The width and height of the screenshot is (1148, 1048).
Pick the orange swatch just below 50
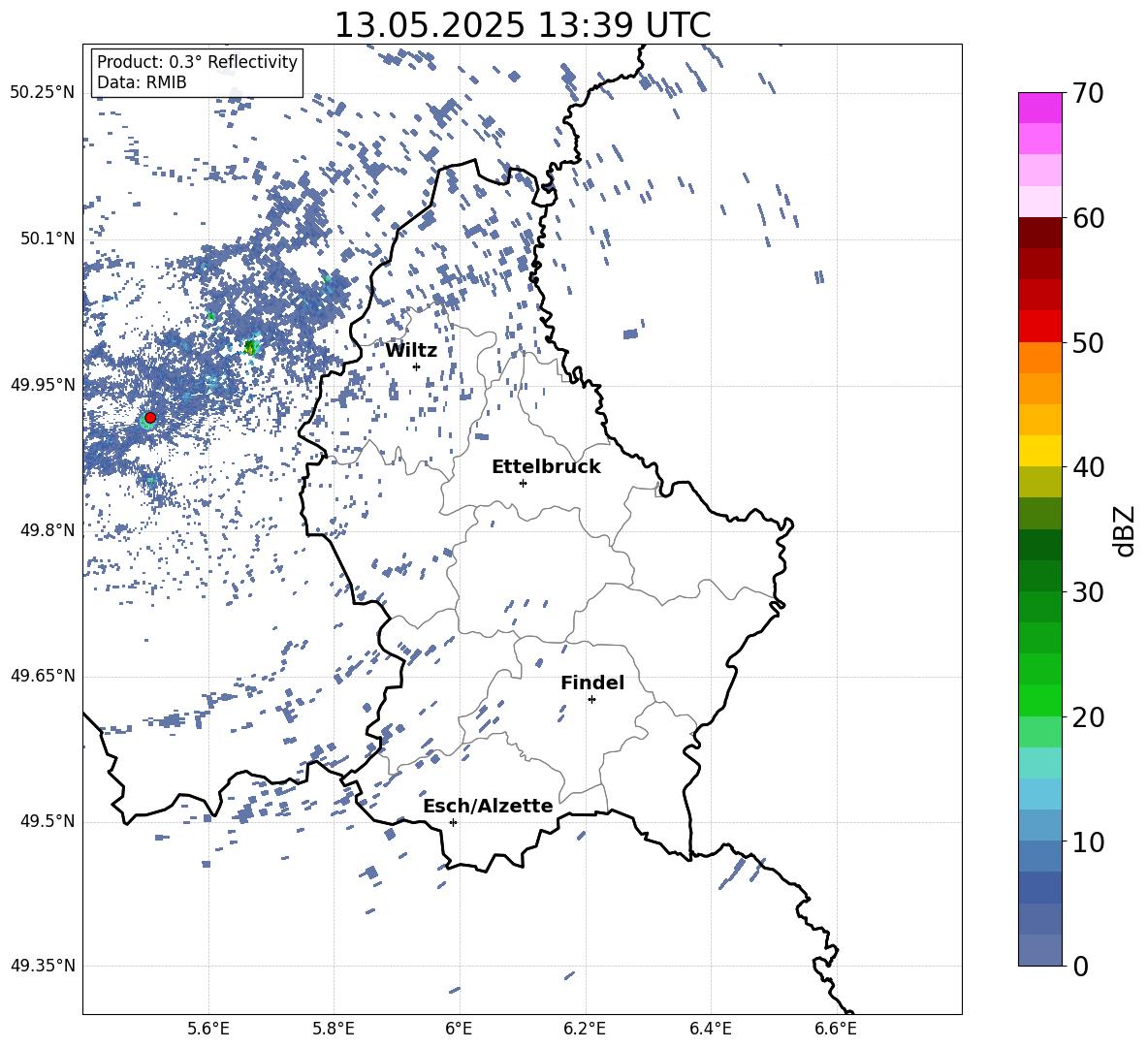click(x=1039, y=357)
